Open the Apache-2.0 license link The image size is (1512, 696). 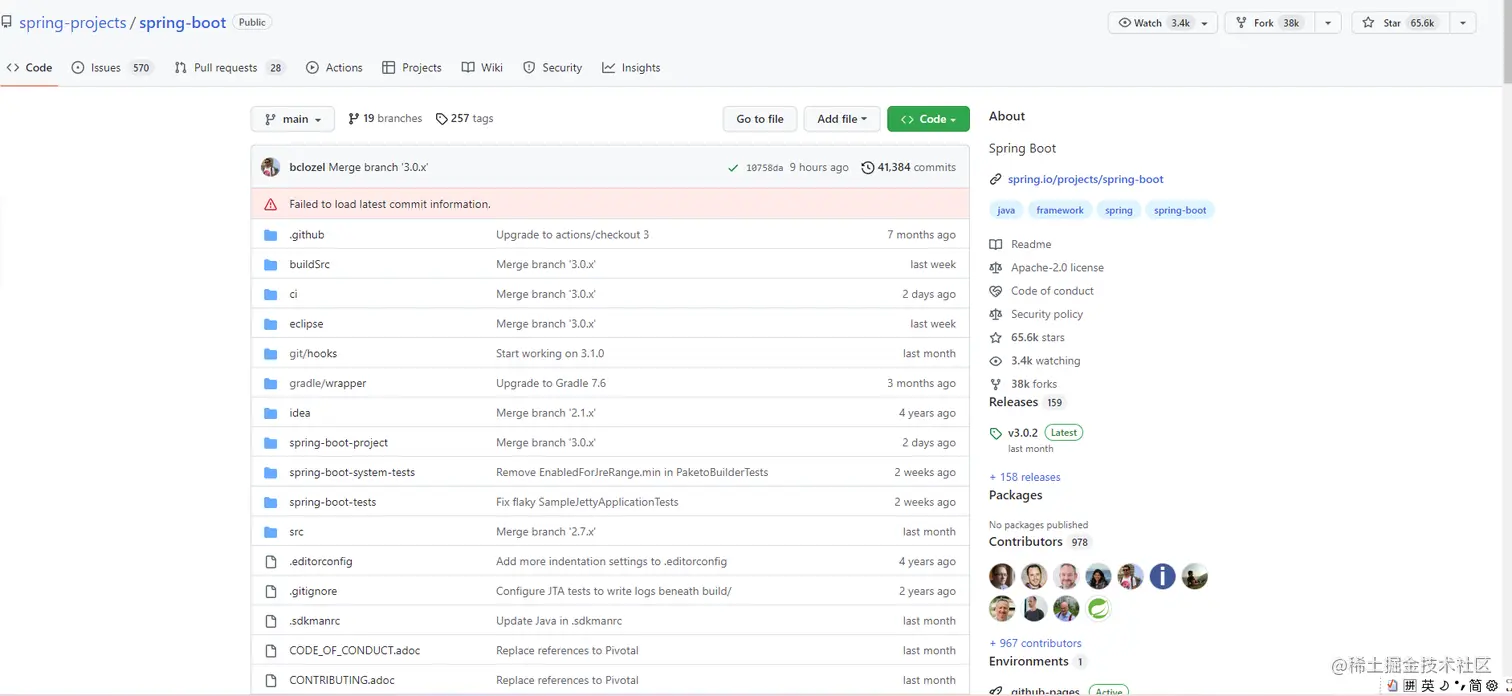1046,268
